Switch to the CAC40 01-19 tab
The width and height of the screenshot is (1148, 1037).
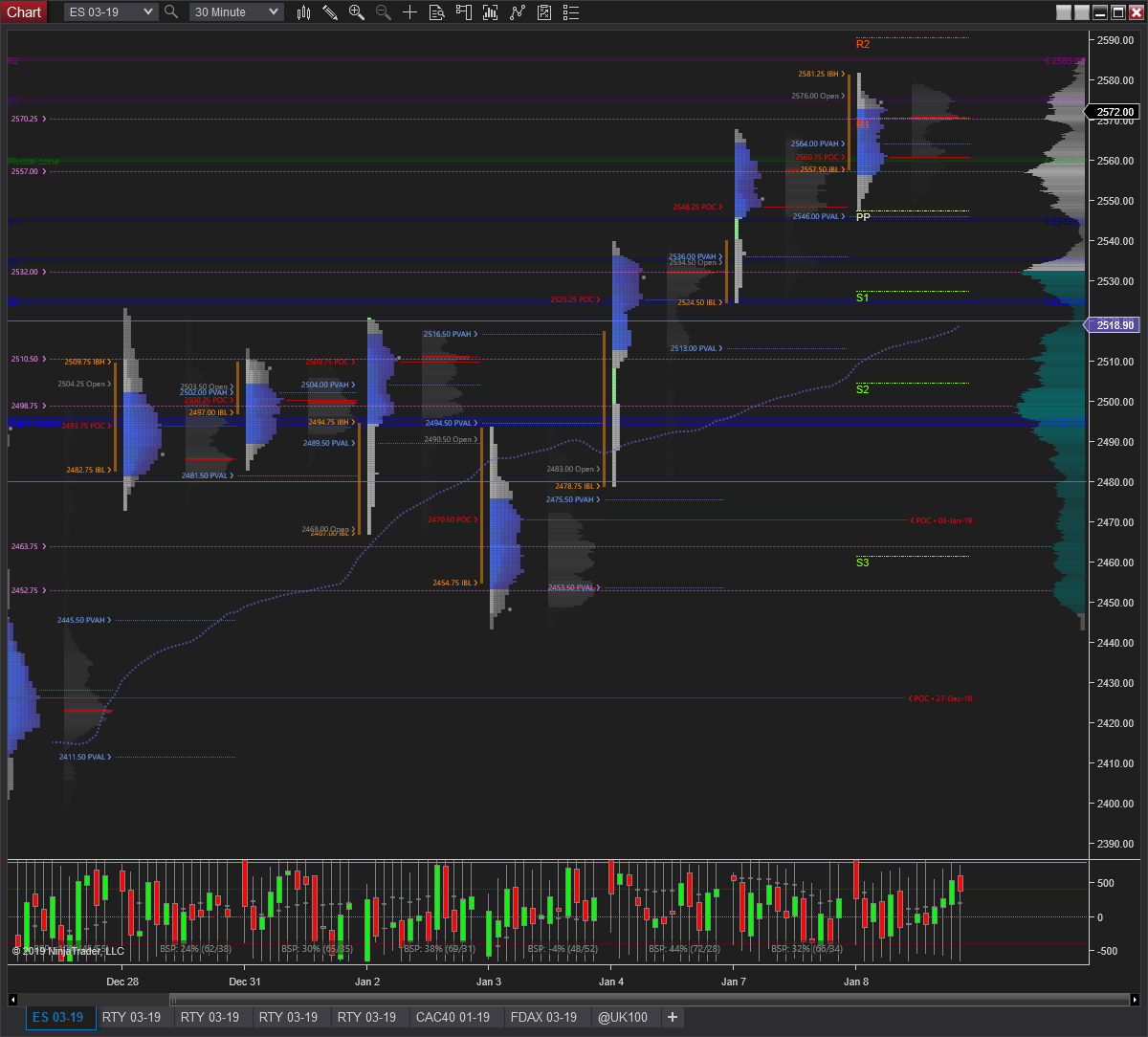tap(453, 1017)
